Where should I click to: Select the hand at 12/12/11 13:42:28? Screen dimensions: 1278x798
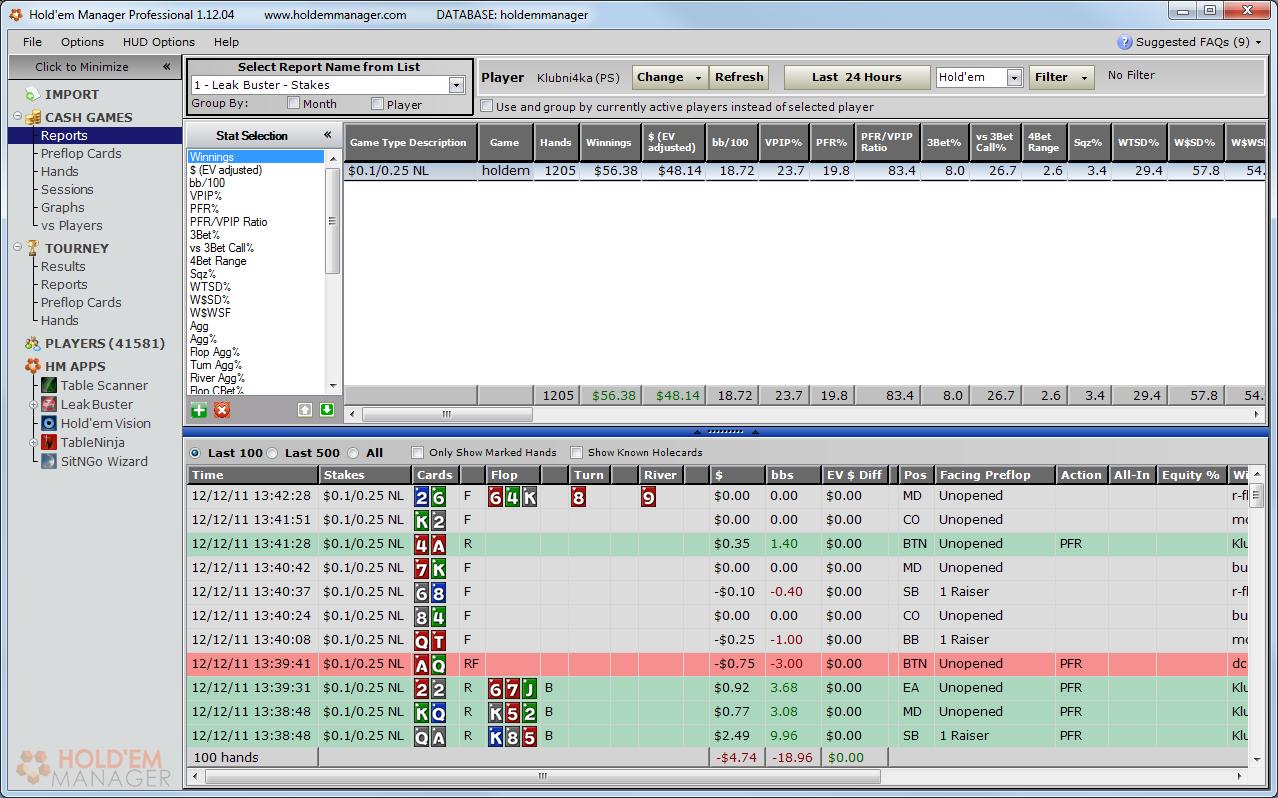click(x=718, y=495)
